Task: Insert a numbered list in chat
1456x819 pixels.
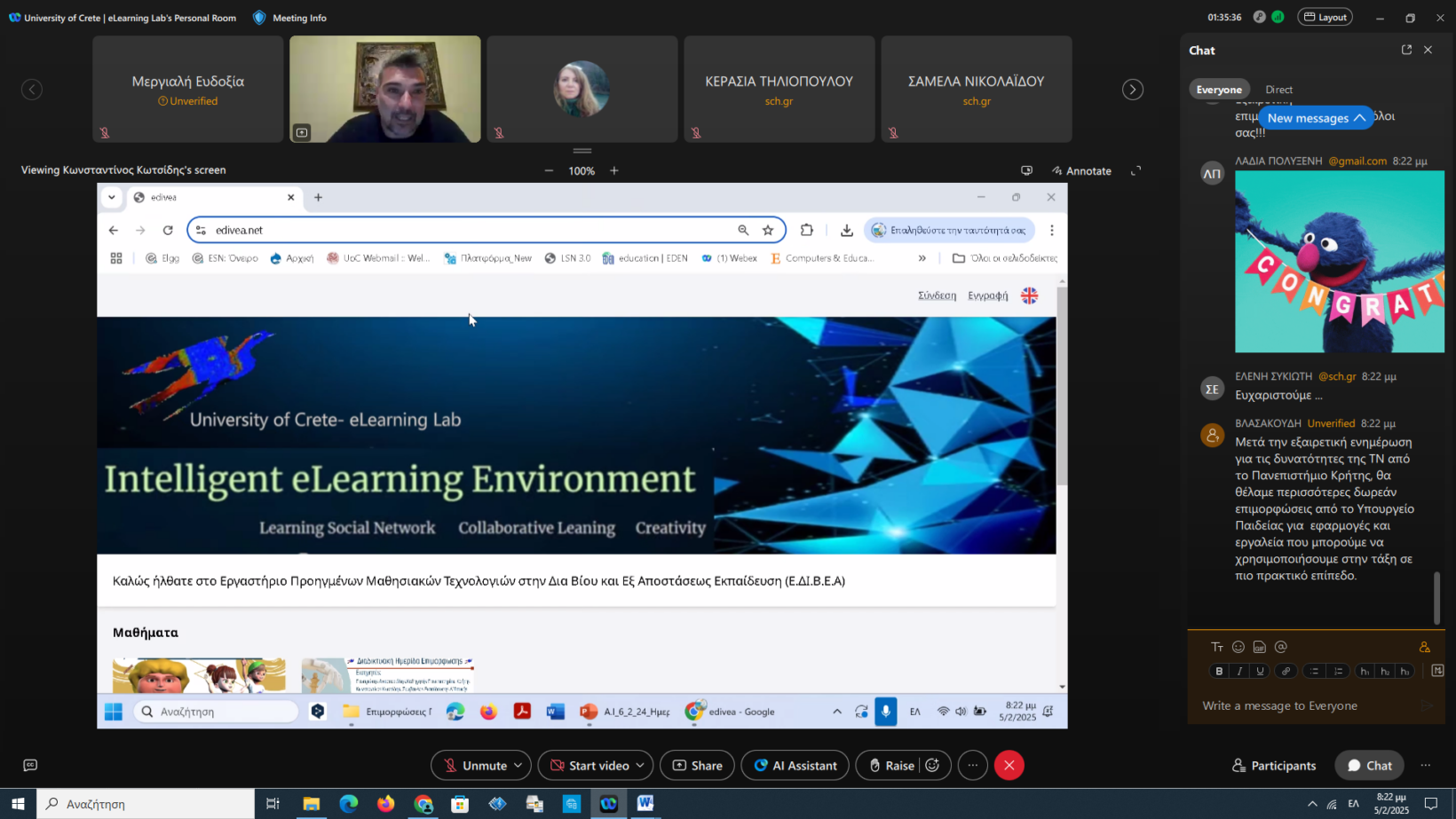Action: [x=1338, y=671]
